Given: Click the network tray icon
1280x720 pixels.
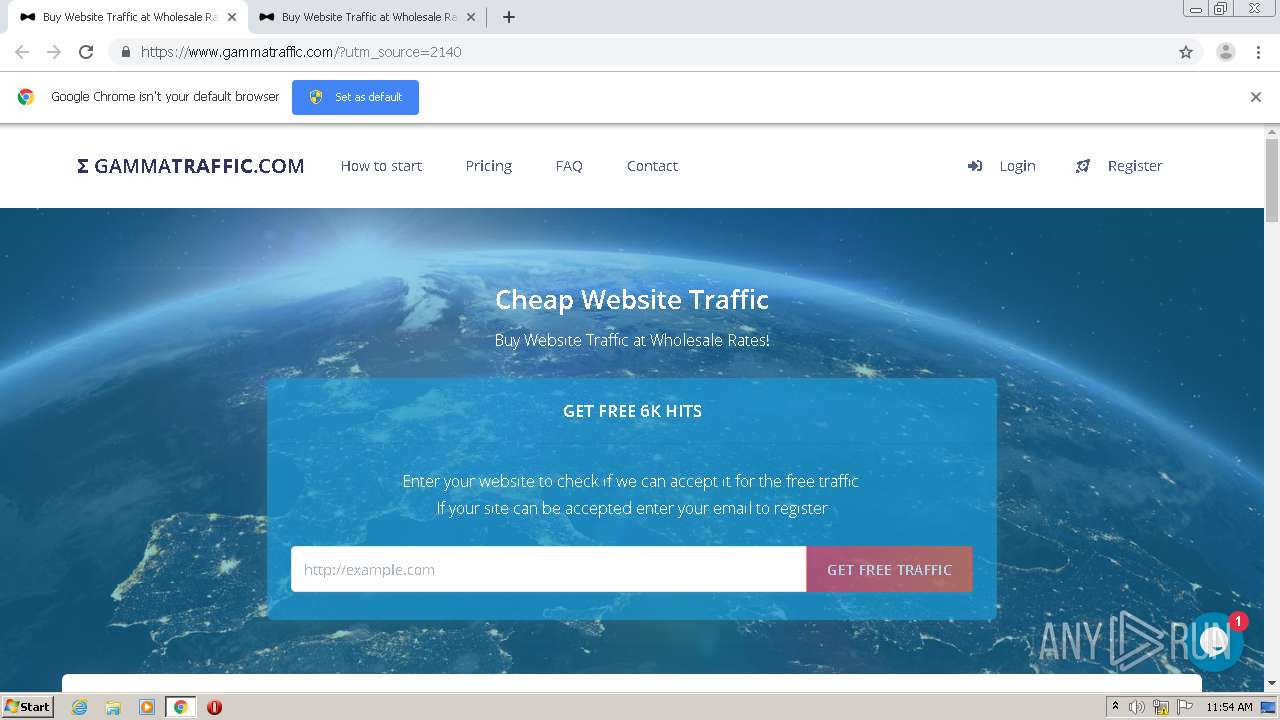Looking at the screenshot, I should 1161,707.
